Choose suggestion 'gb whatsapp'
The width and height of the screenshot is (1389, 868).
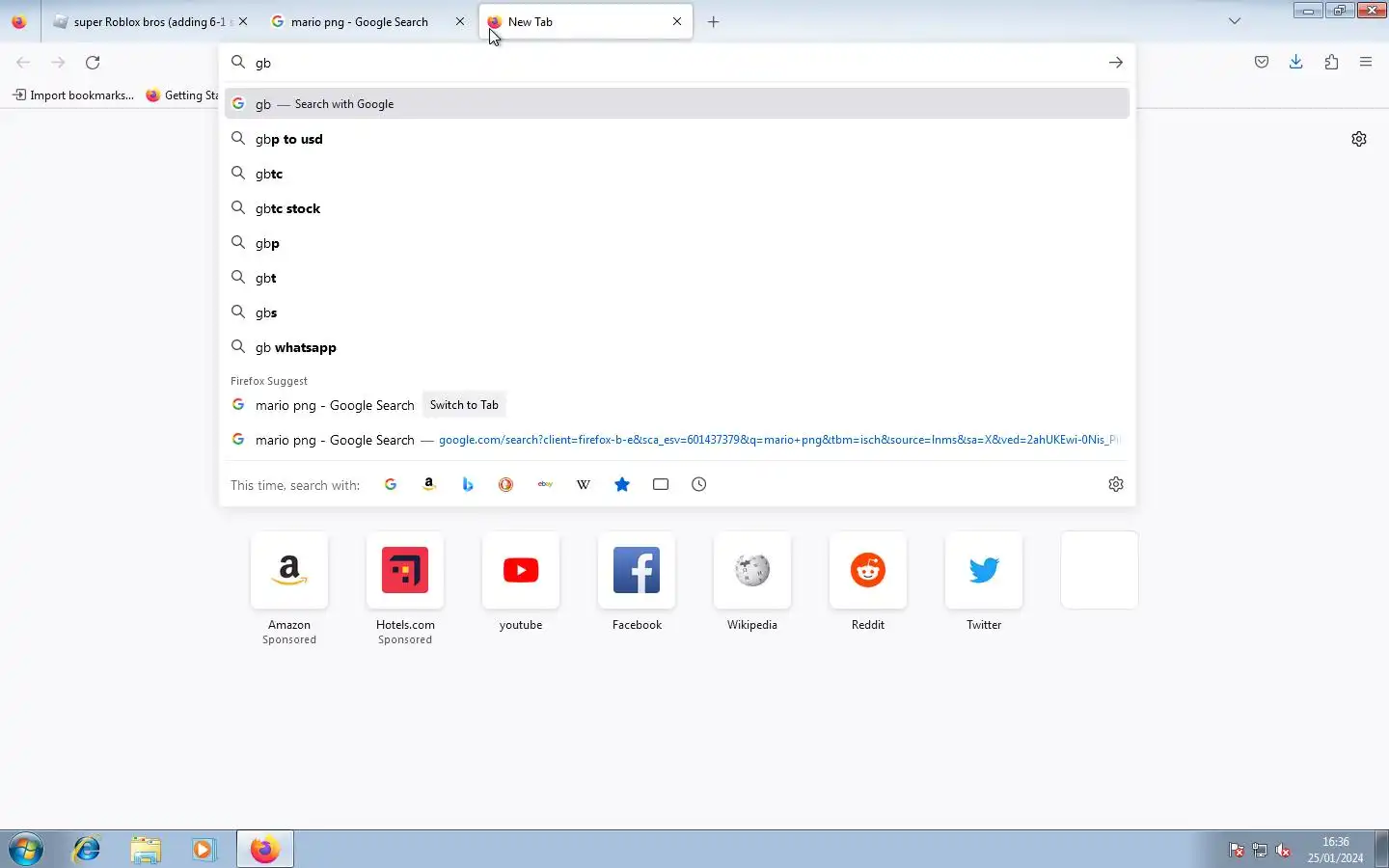point(677,347)
